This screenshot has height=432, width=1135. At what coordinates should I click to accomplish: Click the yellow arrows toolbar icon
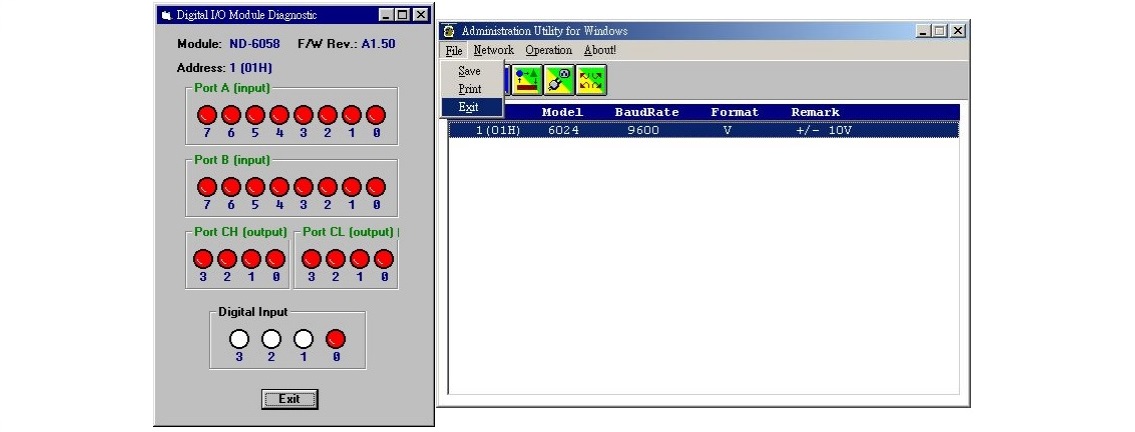(x=591, y=80)
